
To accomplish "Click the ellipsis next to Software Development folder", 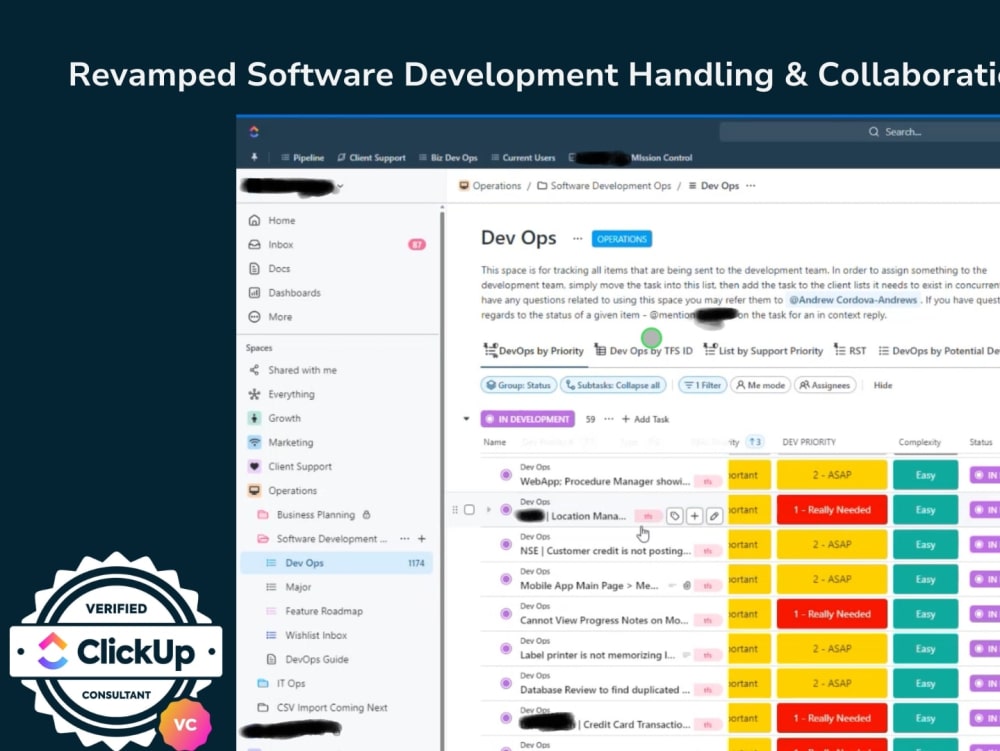I will (x=404, y=539).
